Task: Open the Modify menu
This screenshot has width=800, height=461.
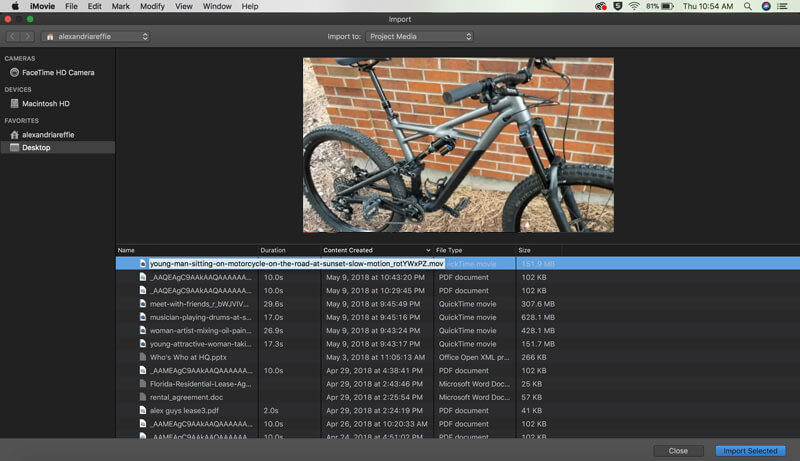Action: [x=152, y=6]
